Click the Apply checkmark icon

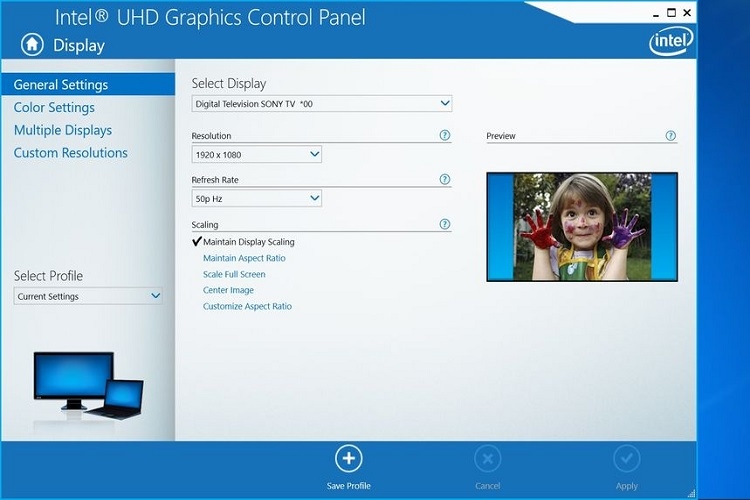click(x=627, y=459)
